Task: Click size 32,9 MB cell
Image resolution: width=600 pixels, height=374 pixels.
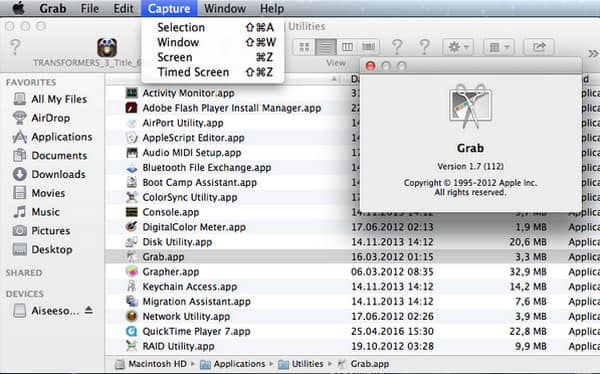Action: 528,272
